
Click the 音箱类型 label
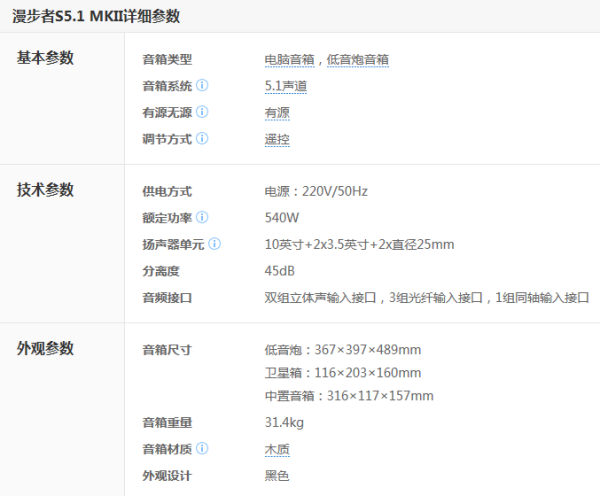coord(167,60)
